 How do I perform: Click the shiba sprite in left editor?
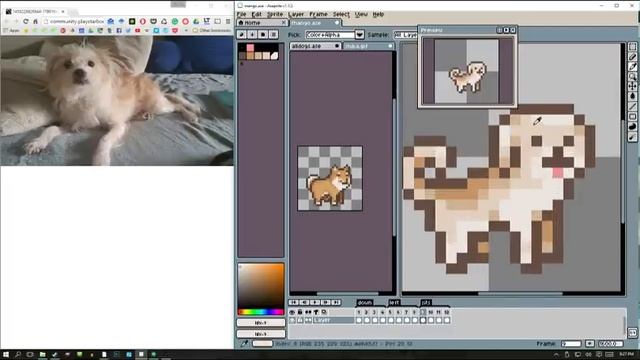(x=329, y=184)
